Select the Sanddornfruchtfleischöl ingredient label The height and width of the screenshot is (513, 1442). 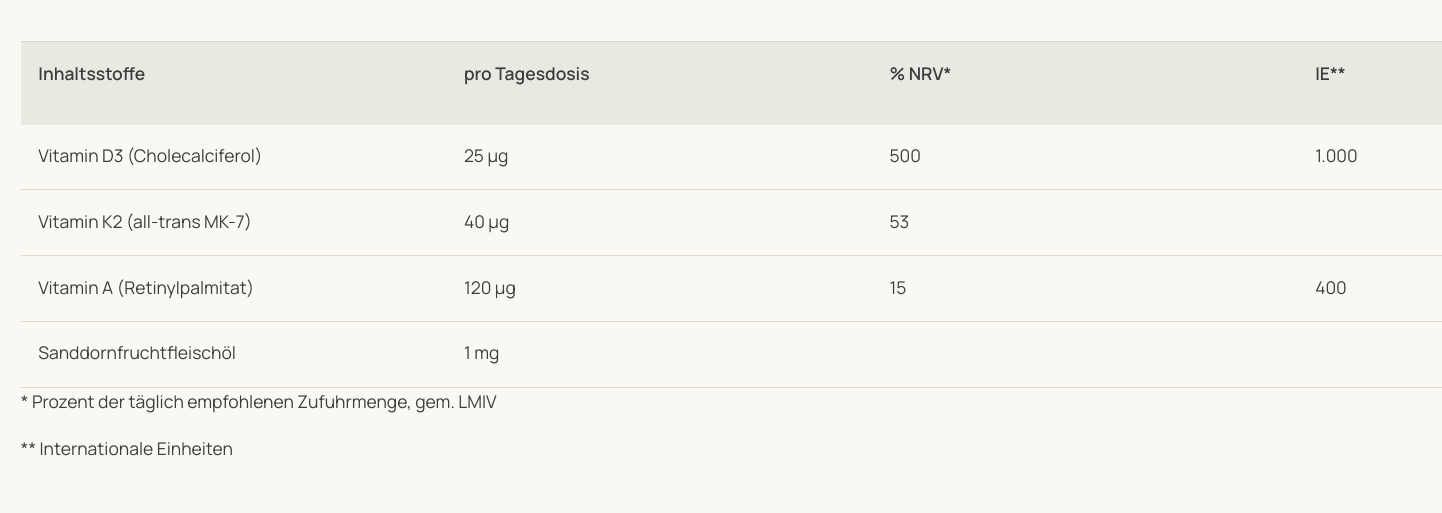pos(136,353)
